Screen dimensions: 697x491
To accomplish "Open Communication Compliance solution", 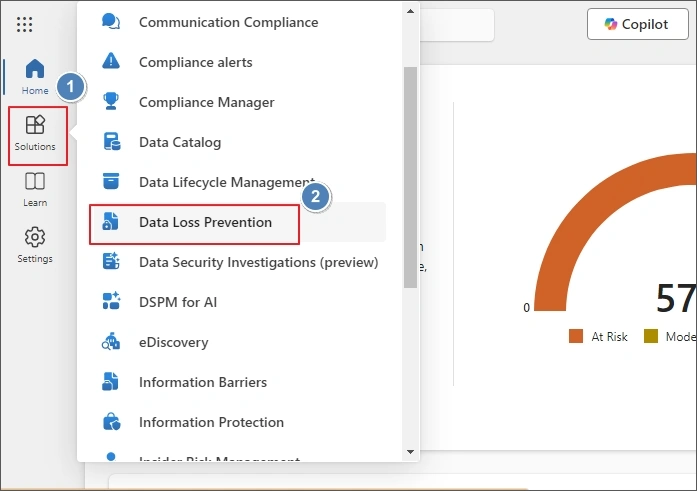I will coord(228,22).
